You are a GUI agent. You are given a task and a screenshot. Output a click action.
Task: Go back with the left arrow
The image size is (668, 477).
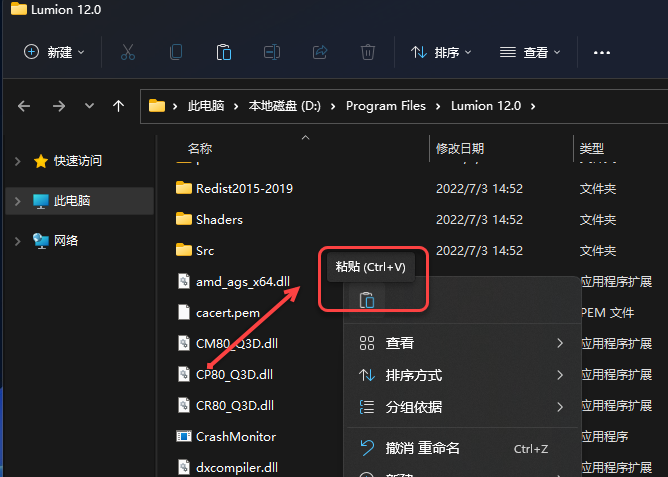[24, 106]
